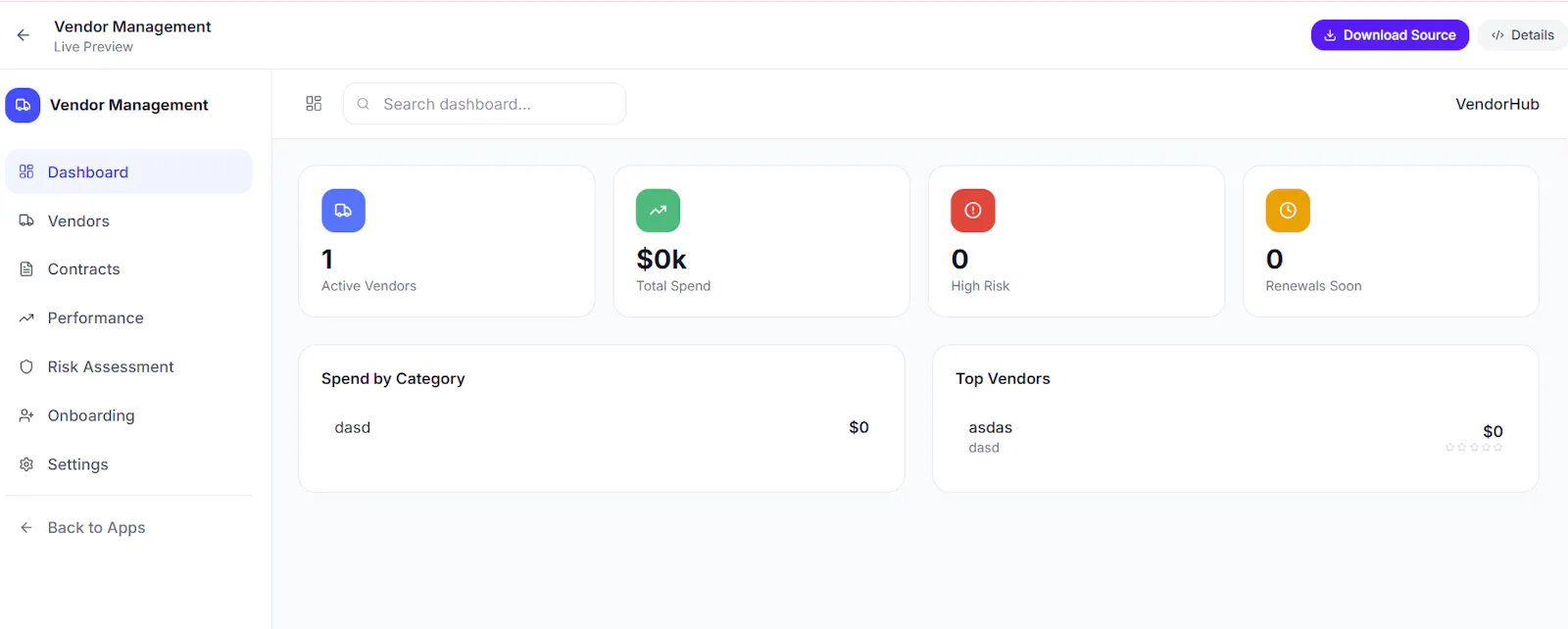Click the Dashboard grid icon in sidebar

pos(26,171)
